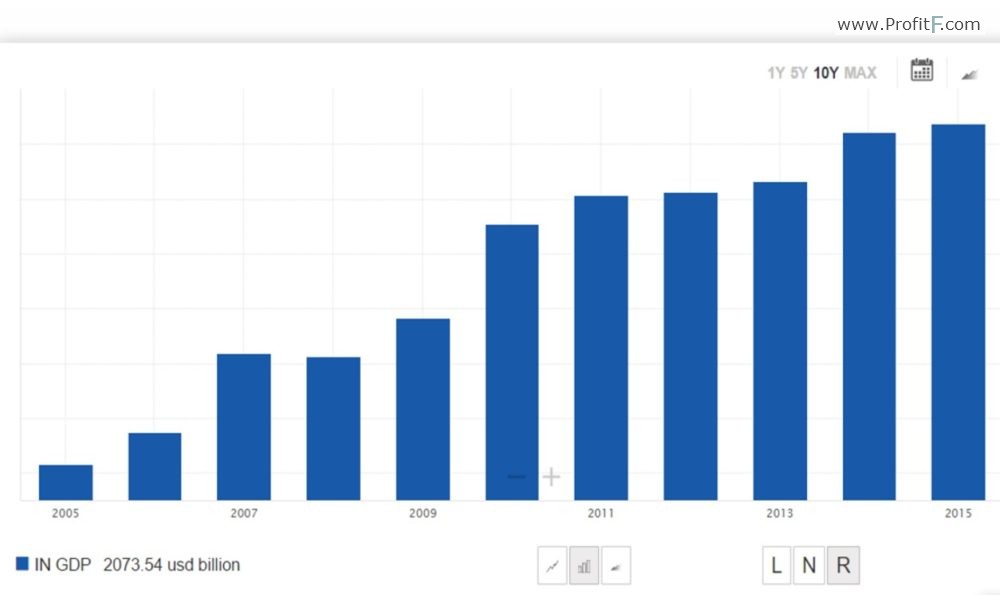The width and height of the screenshot is (1000, 595).
Task: Switch to line chart view
Action: [x=552, y=565]
